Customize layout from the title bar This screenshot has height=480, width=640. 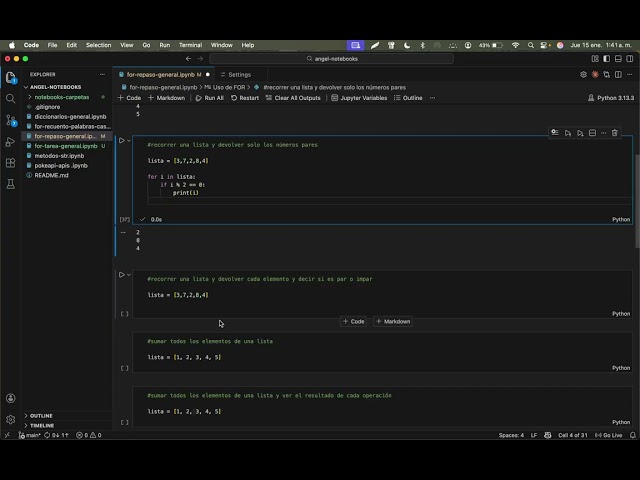(595, 59)
